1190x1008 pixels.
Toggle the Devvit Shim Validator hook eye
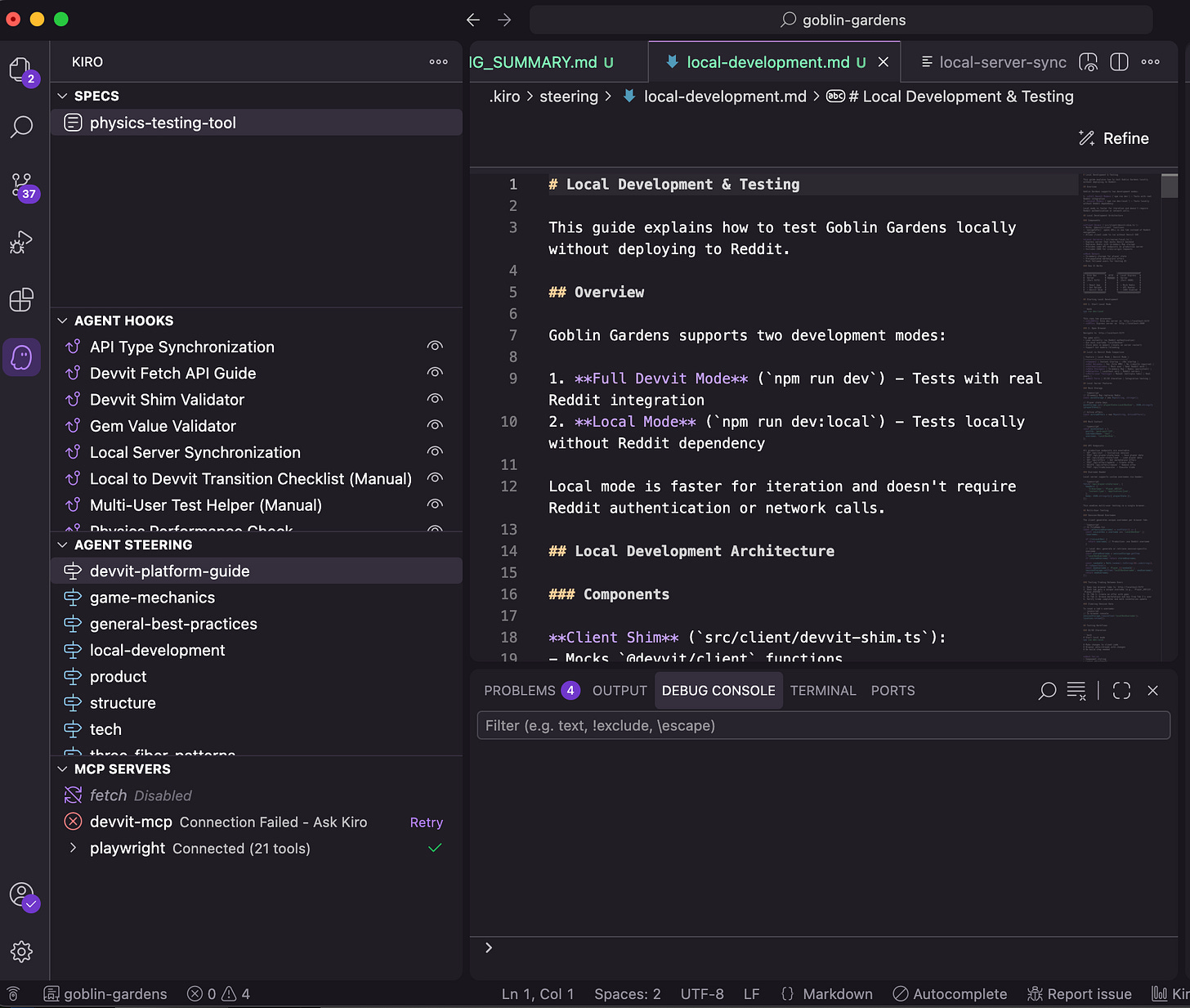pos(435,399)
